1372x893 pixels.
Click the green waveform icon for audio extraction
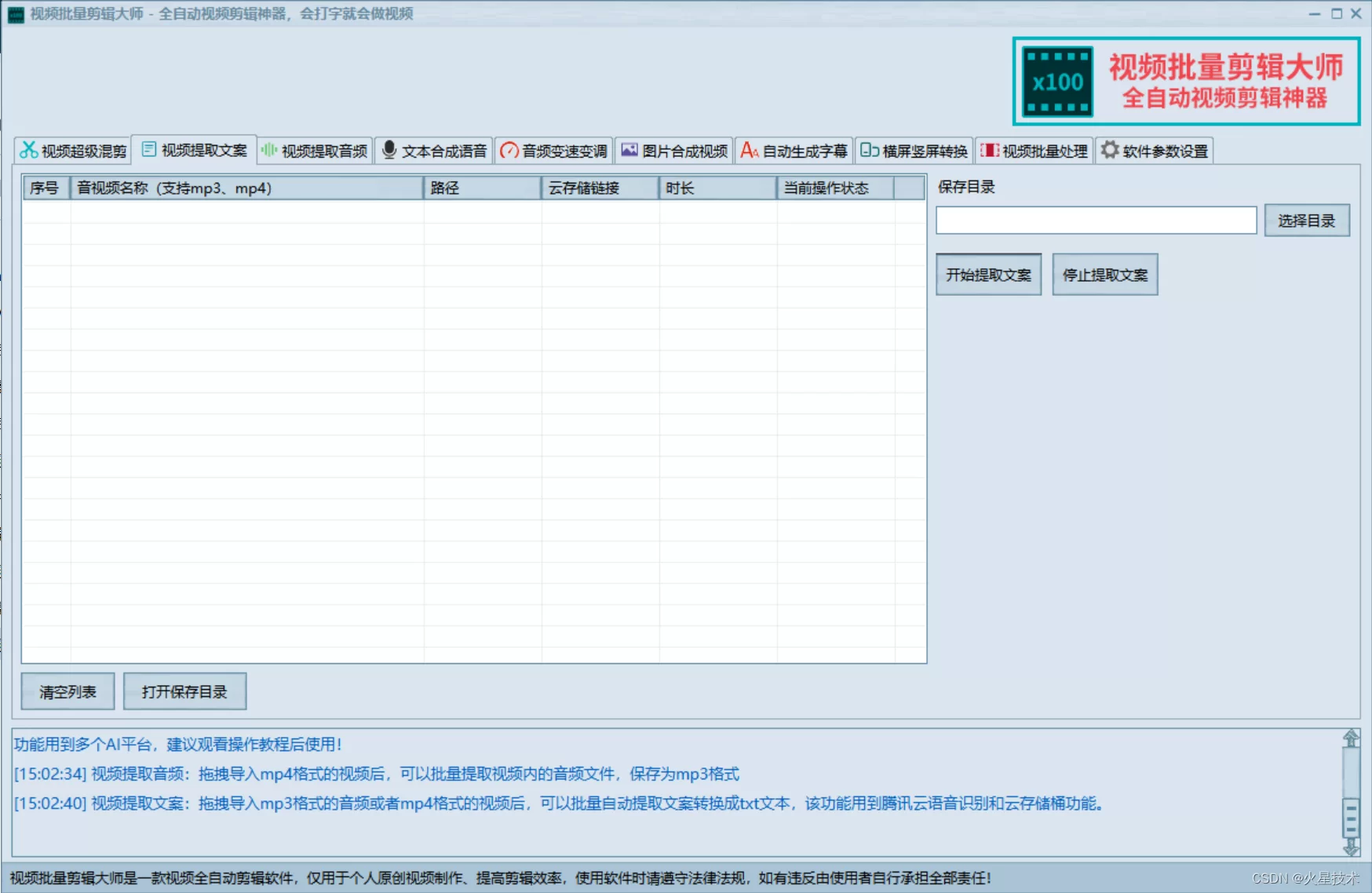(268, 150)
